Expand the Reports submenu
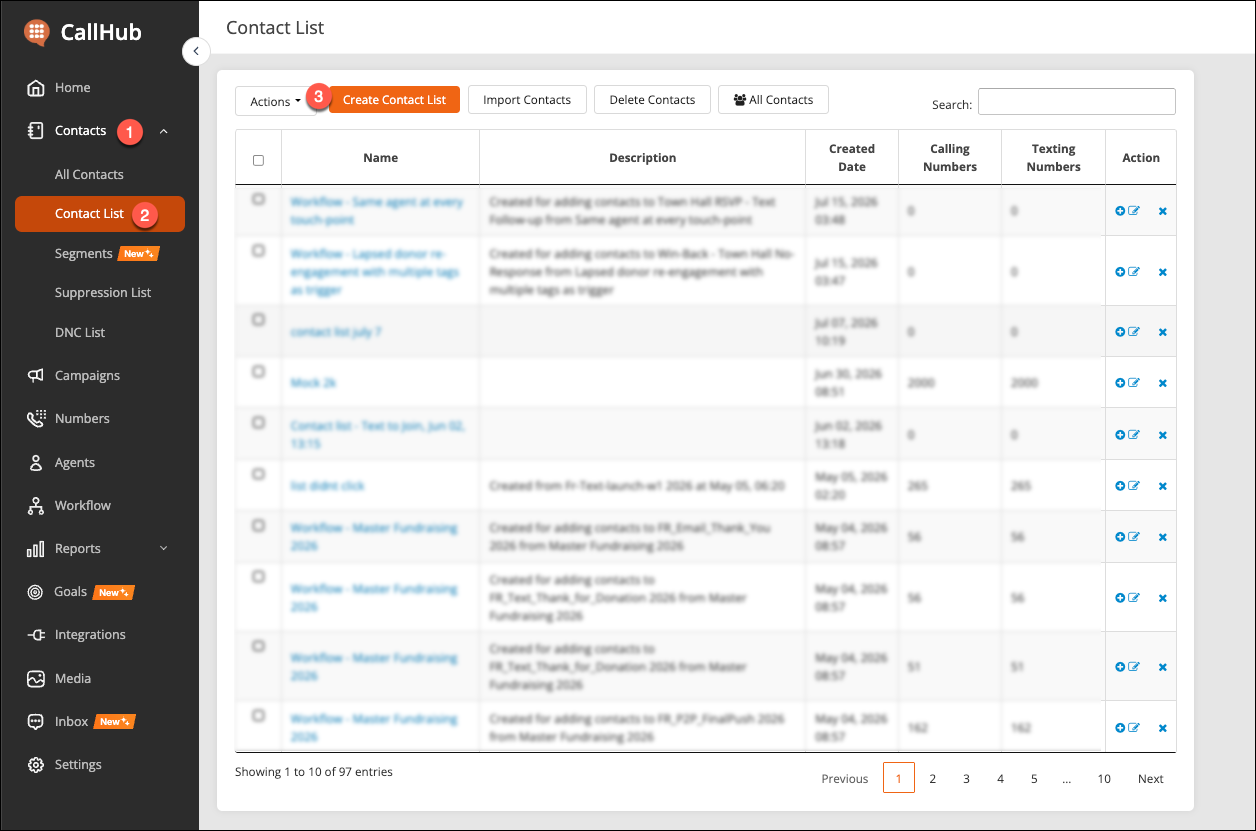Viewport: 1256px width, 831px height. 164,548
